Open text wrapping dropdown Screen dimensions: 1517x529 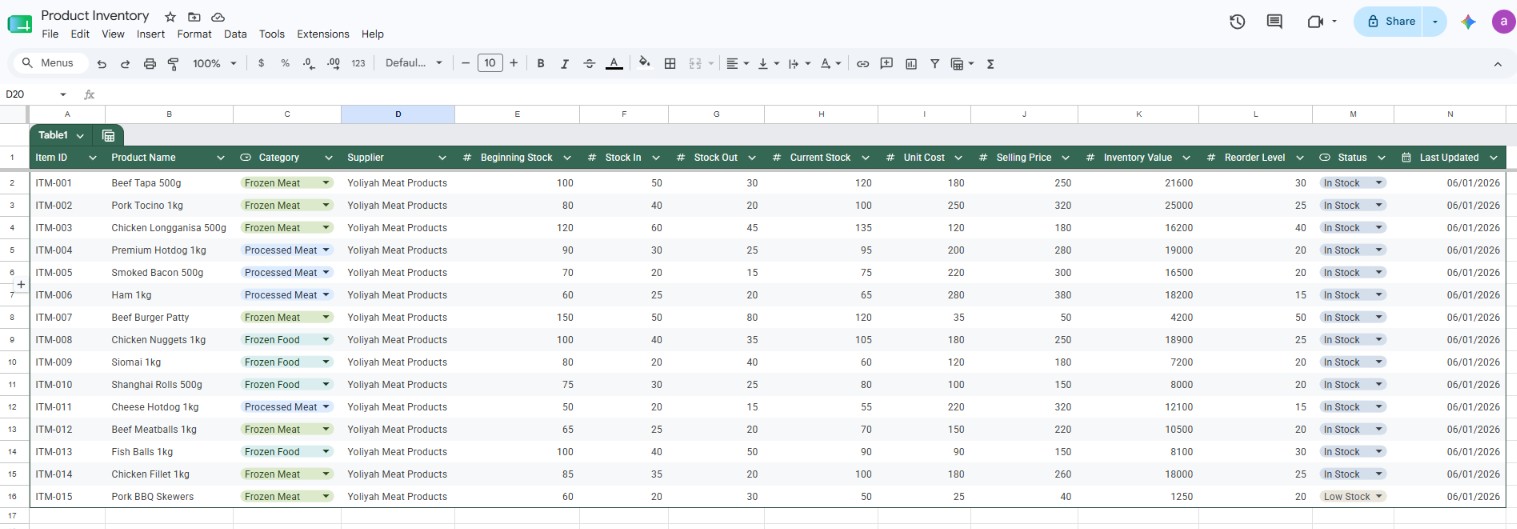click(799, 63)
